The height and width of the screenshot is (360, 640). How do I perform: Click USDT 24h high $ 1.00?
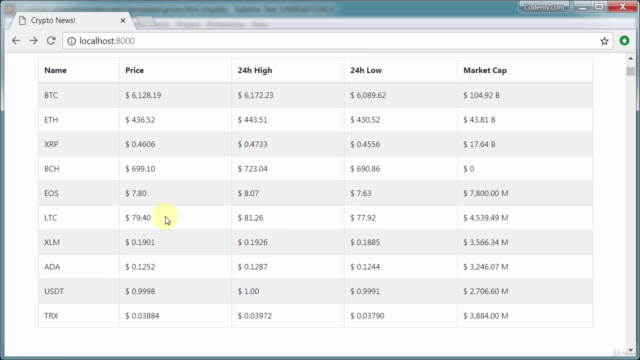pos(249,291)
